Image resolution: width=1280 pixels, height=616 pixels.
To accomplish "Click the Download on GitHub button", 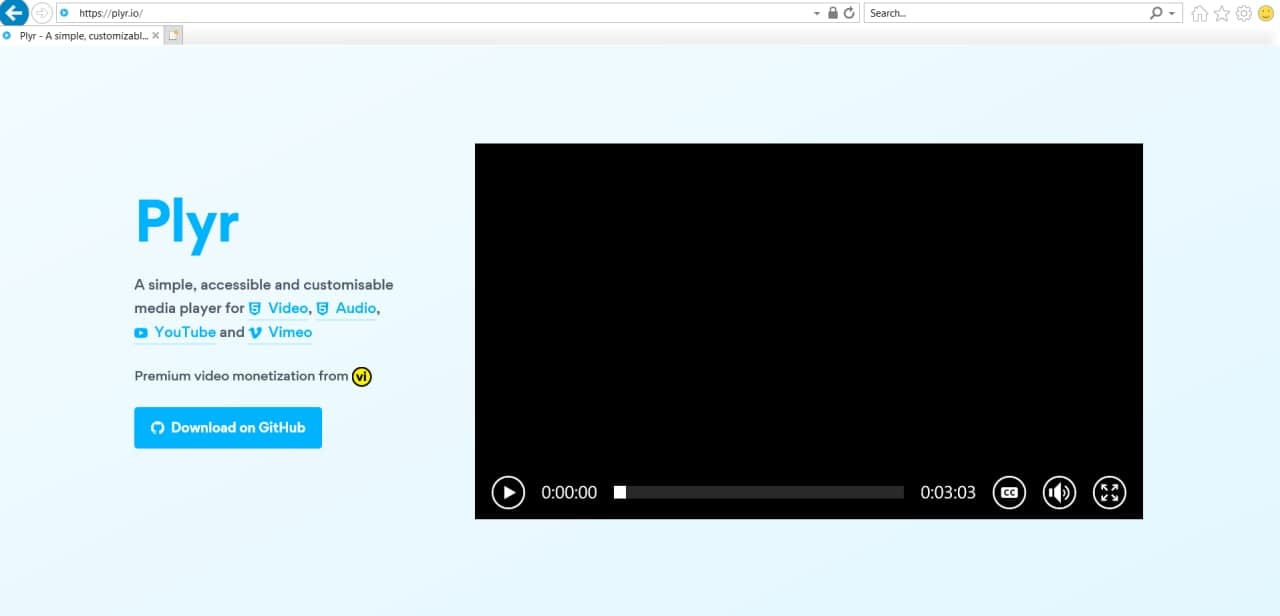I will pyautogui.click(x=228, y=427).
